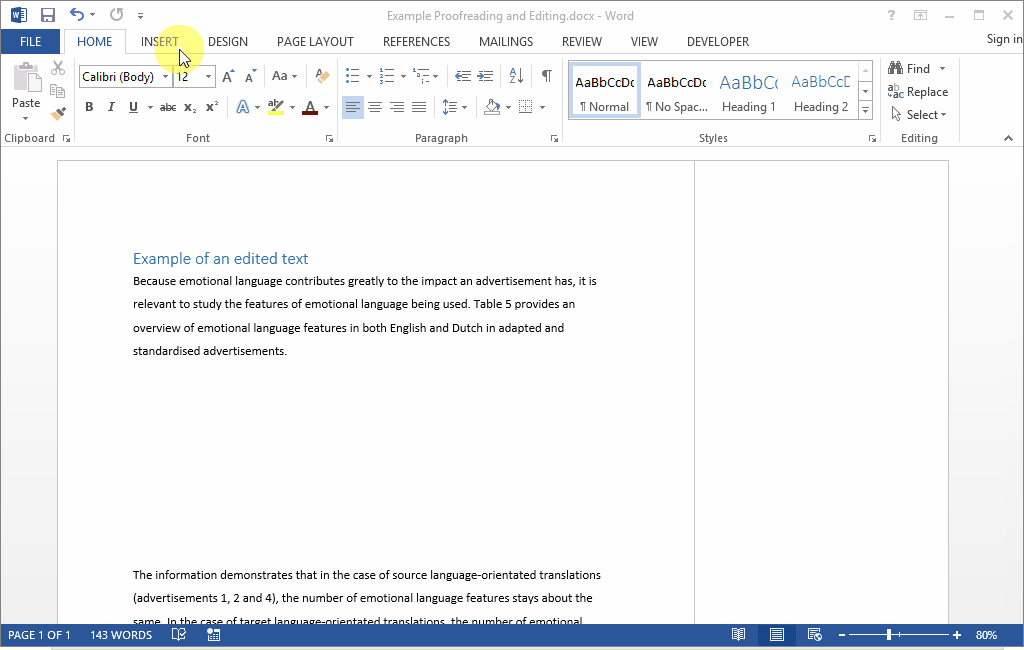Open the REVIEW ribbon tab
1024x650 pixels.
pos(581,42)
